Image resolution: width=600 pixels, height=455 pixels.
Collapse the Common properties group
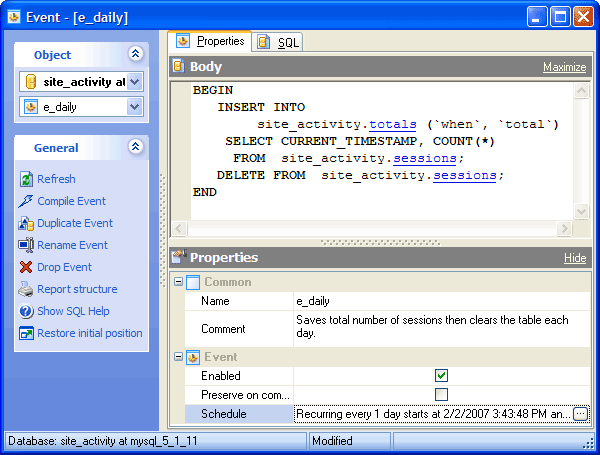179,282
